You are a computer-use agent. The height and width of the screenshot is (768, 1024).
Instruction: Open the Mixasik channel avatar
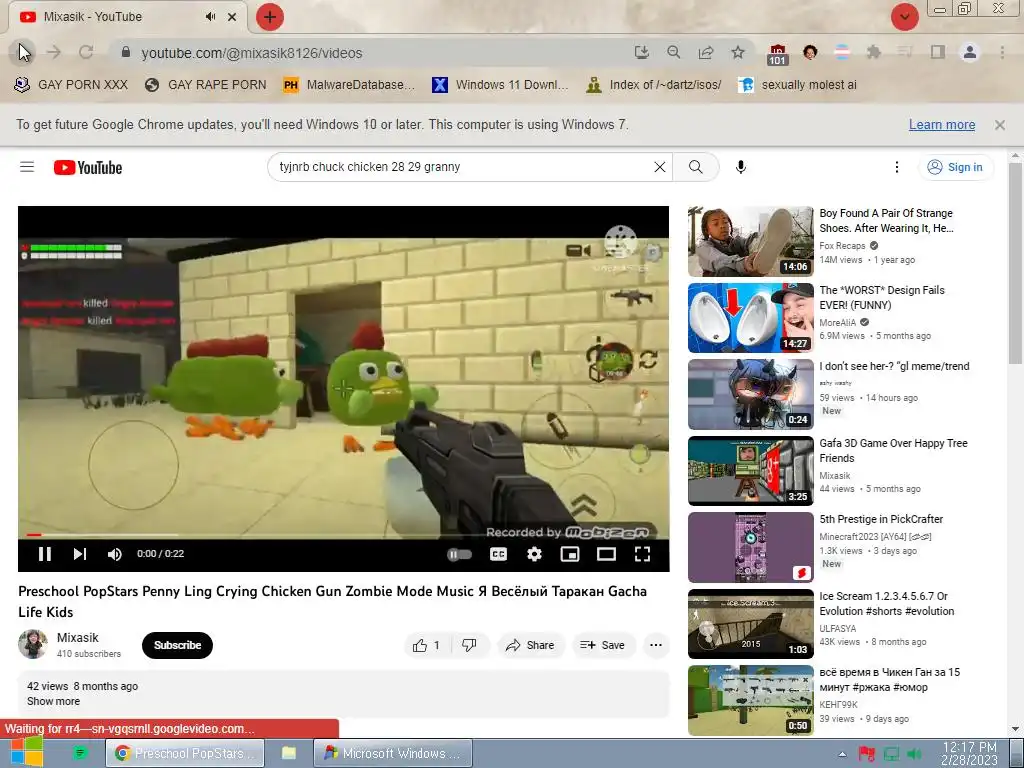click(33, 644)
